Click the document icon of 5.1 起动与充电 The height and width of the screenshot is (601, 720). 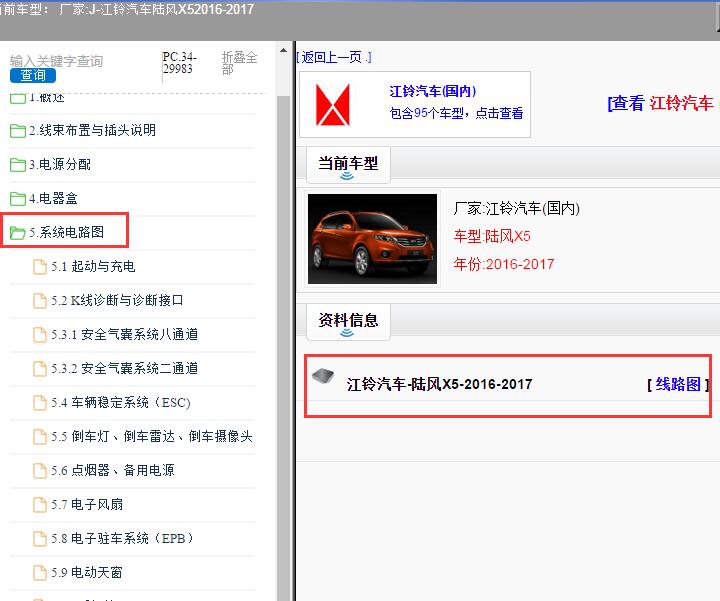coord(40,267)
